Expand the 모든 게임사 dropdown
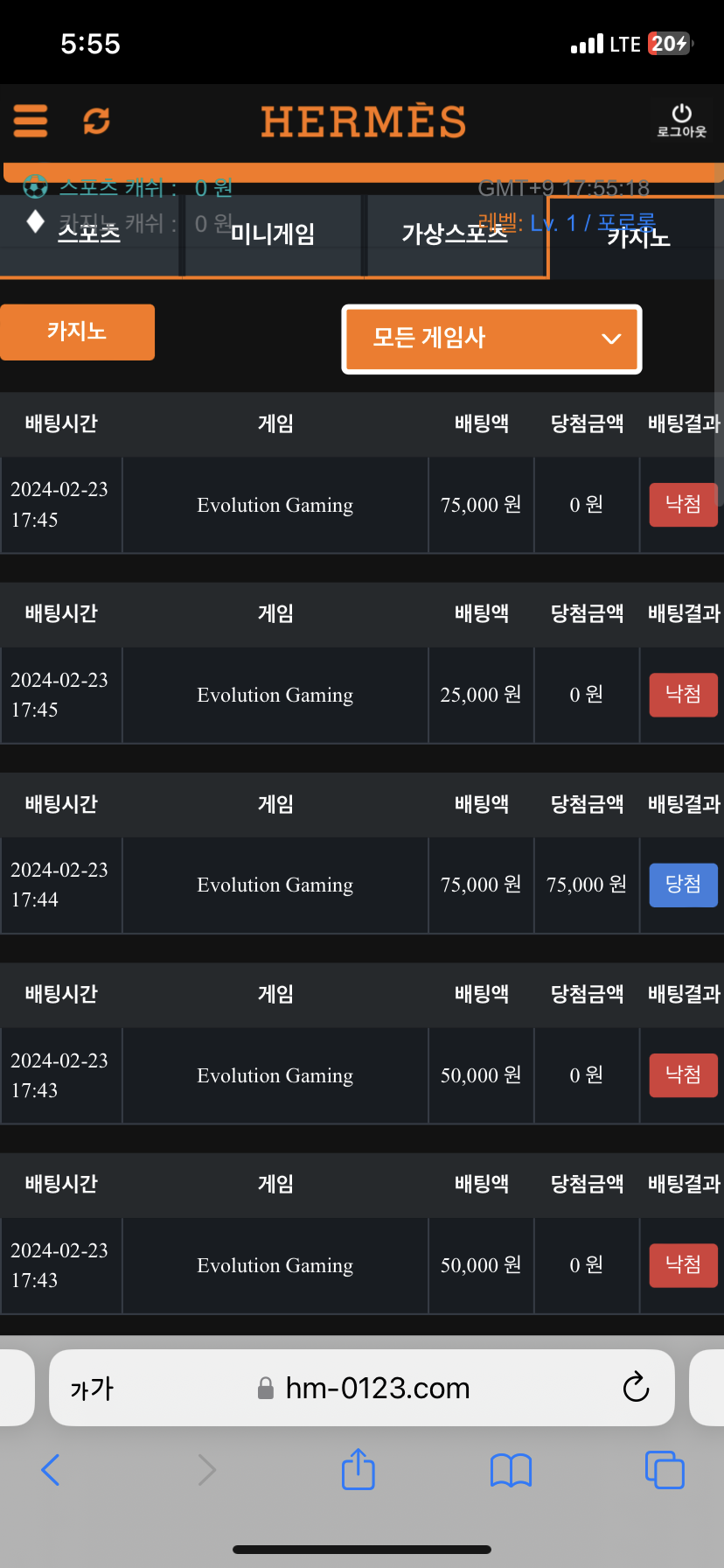The image size is (724, 1568). coord(491,339)
